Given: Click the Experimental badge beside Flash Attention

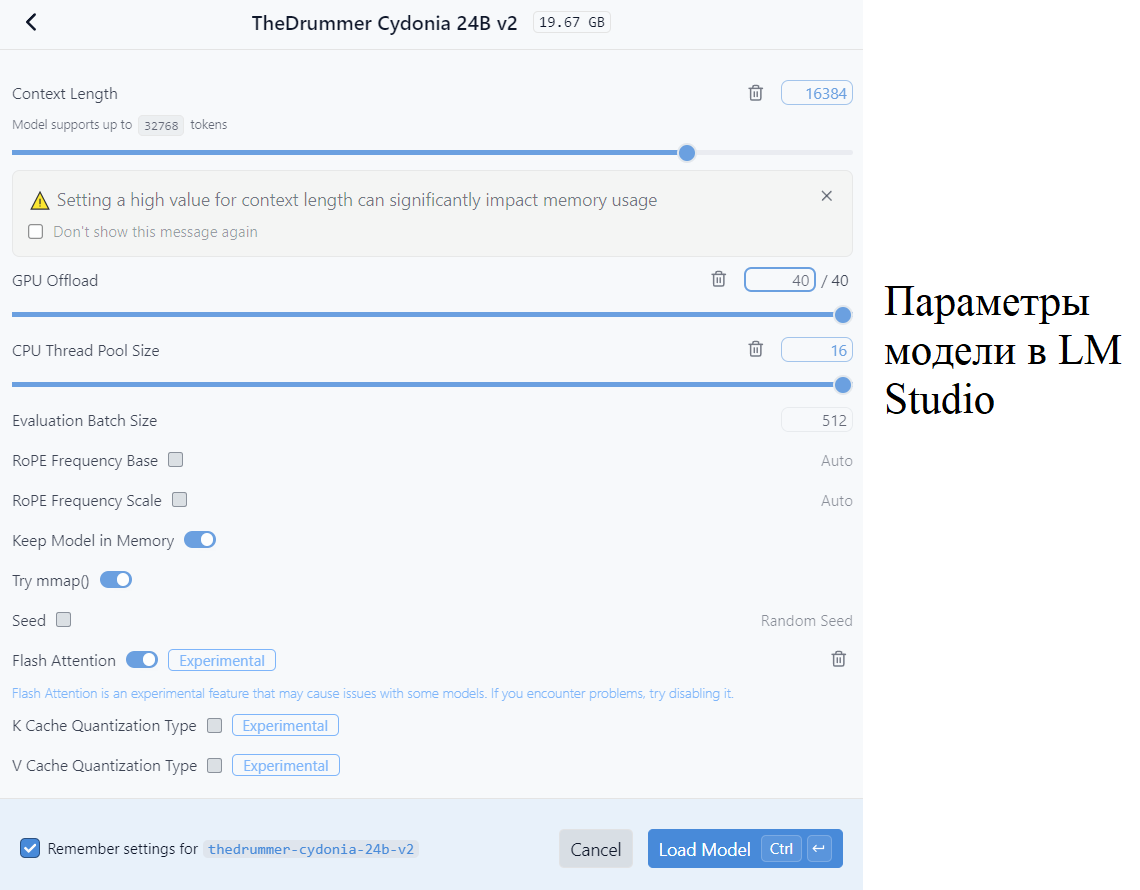Looking at the screenshot, I should (x=222, y=660).
